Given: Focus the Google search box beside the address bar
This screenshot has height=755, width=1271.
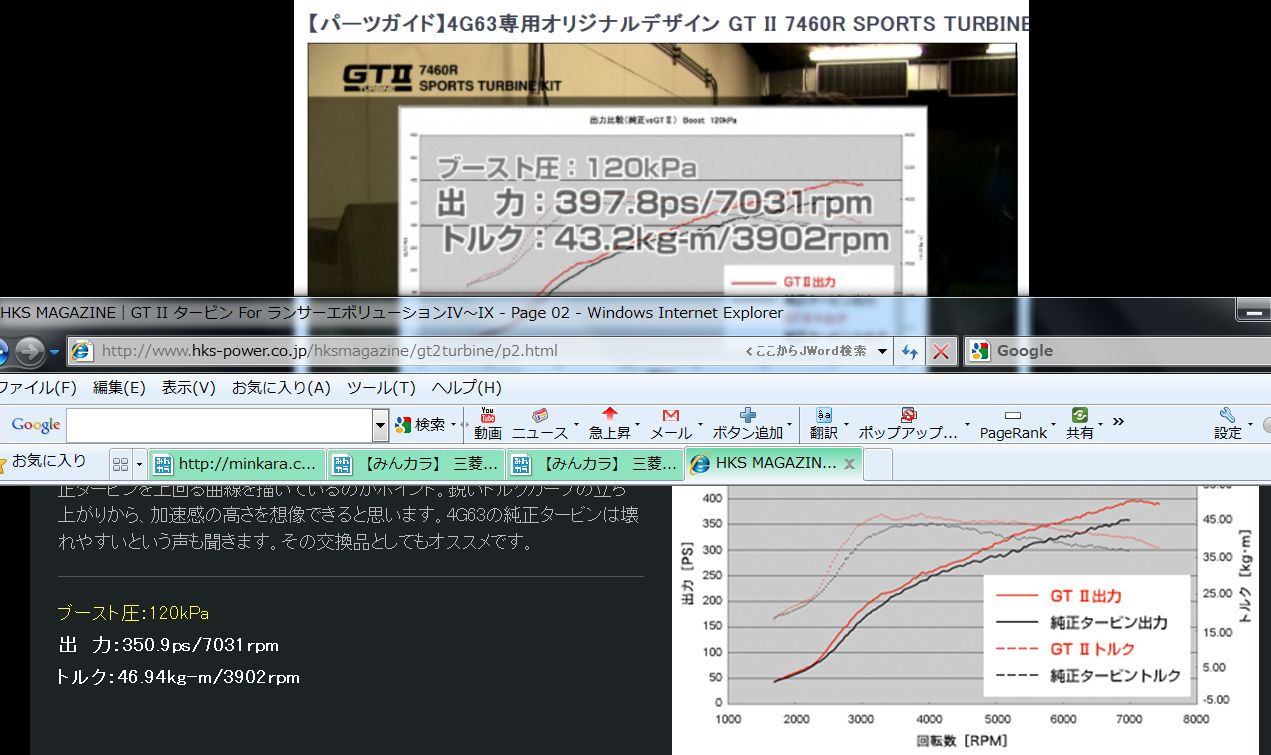Looking at the screenshot, I should click(x=1117, y=351).
